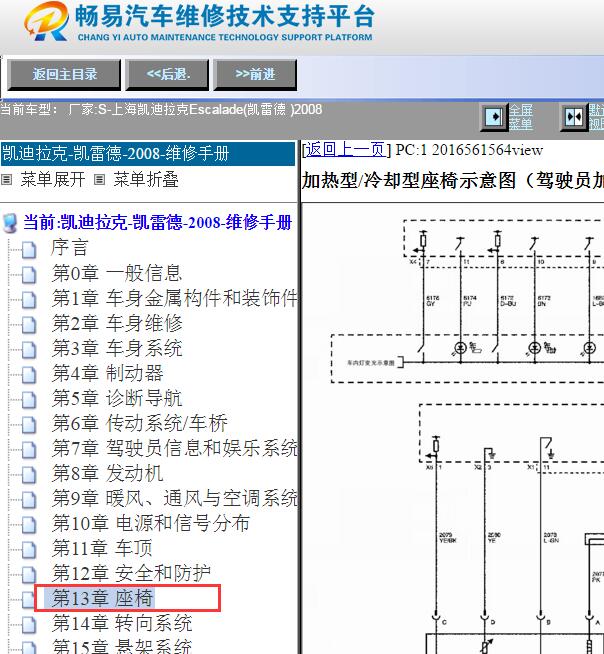The image size is (604, 654).
Task: Collapse all menus with 菜单折叠
Action: point(146,180)
